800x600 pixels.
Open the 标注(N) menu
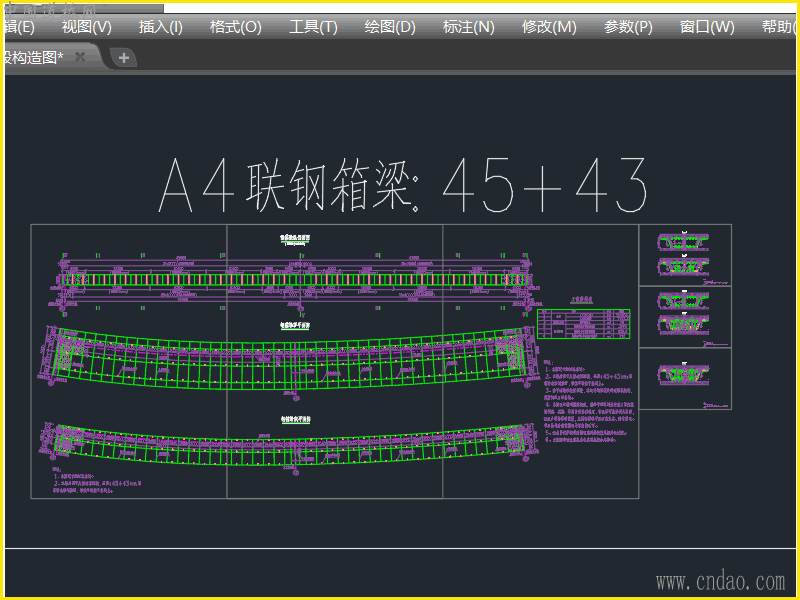click(x=469, y=27)
